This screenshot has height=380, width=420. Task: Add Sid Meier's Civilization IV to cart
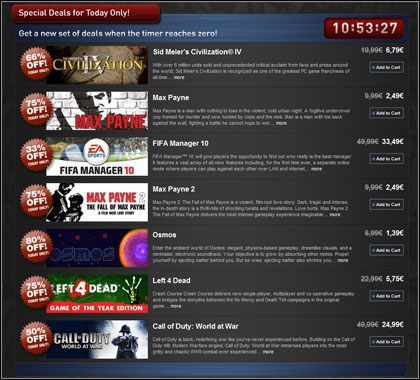click(x=387, y=67)
